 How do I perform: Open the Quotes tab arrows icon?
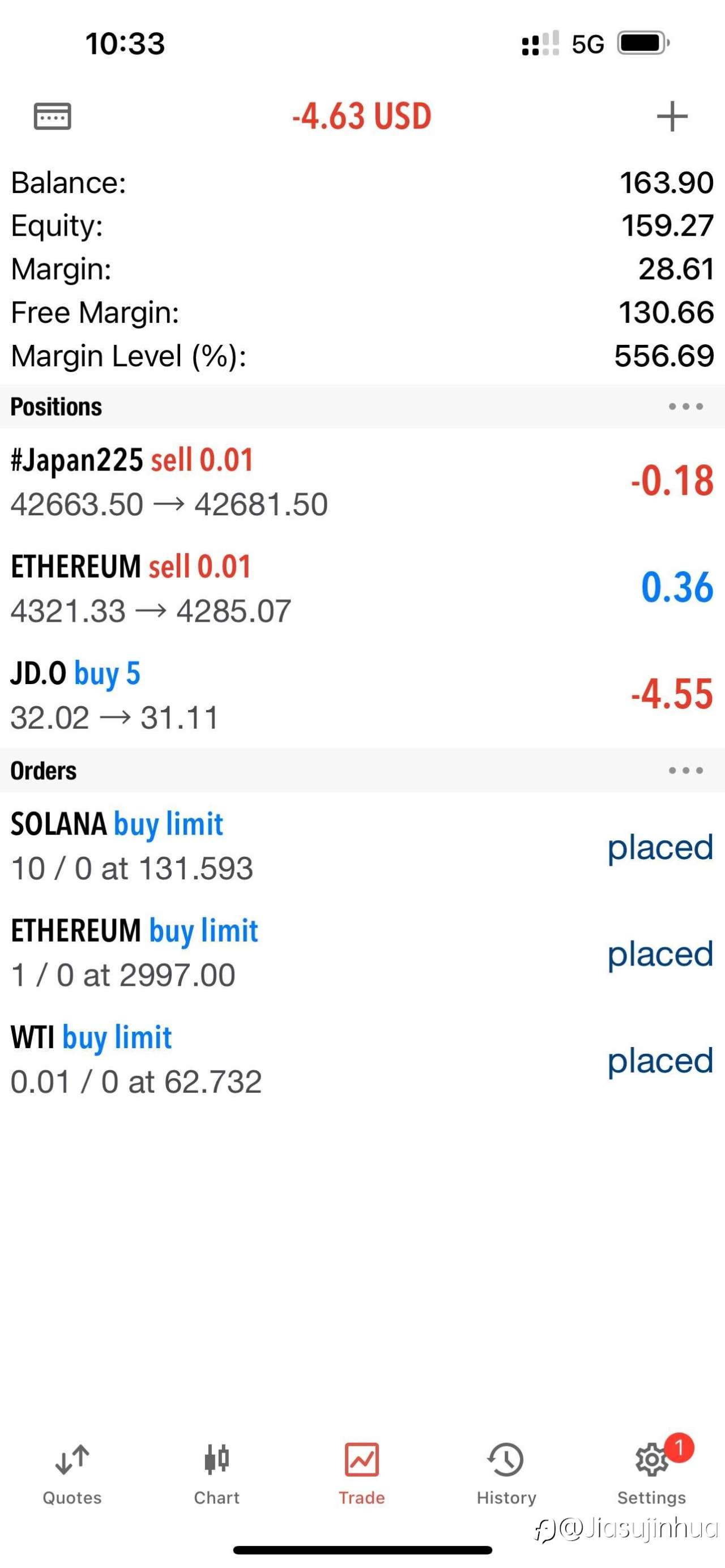click(x=72, y=1460)
